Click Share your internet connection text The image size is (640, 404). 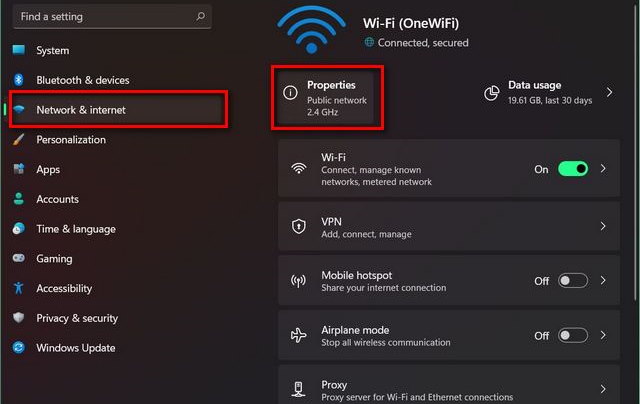click(x=384, y=288)
